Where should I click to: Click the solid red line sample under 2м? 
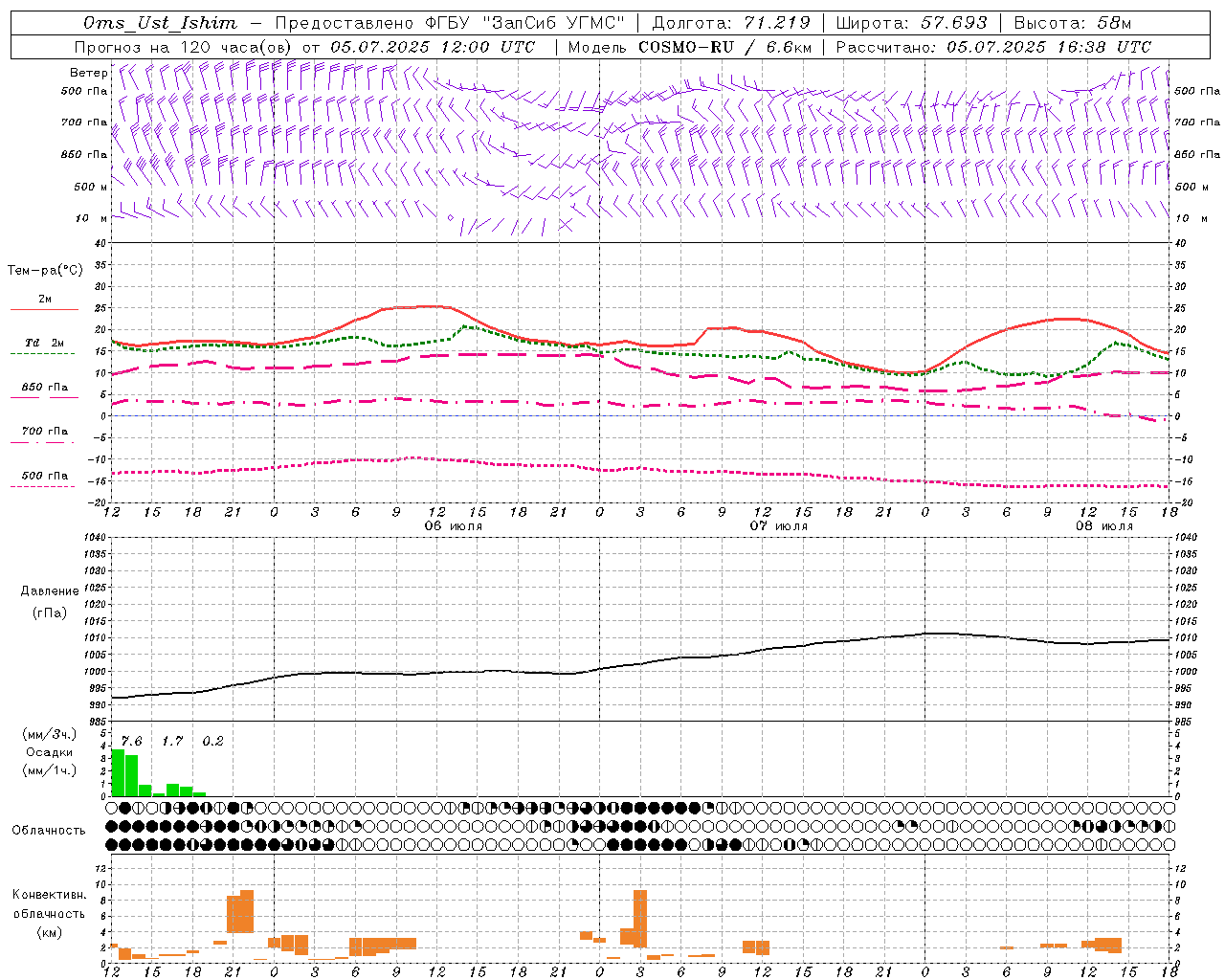[44, 309]
